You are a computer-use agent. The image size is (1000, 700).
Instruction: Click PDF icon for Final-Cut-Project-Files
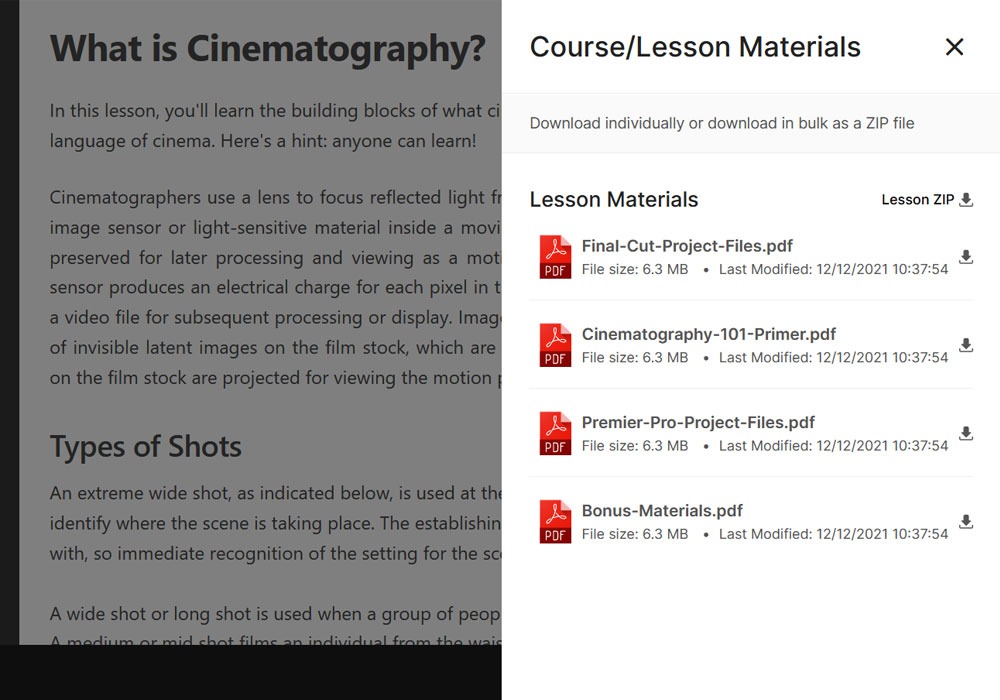tap(555, 257)
